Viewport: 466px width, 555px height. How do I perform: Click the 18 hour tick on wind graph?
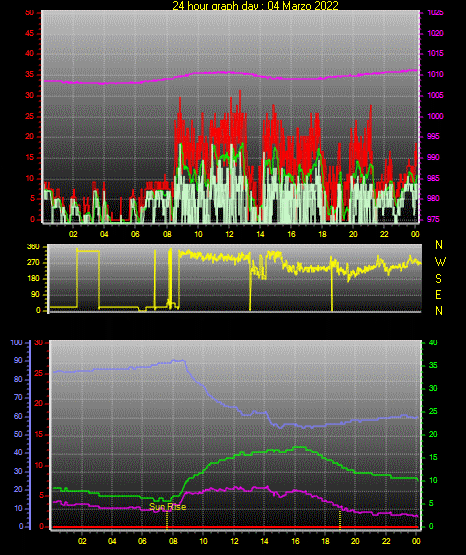coord(322,234)
